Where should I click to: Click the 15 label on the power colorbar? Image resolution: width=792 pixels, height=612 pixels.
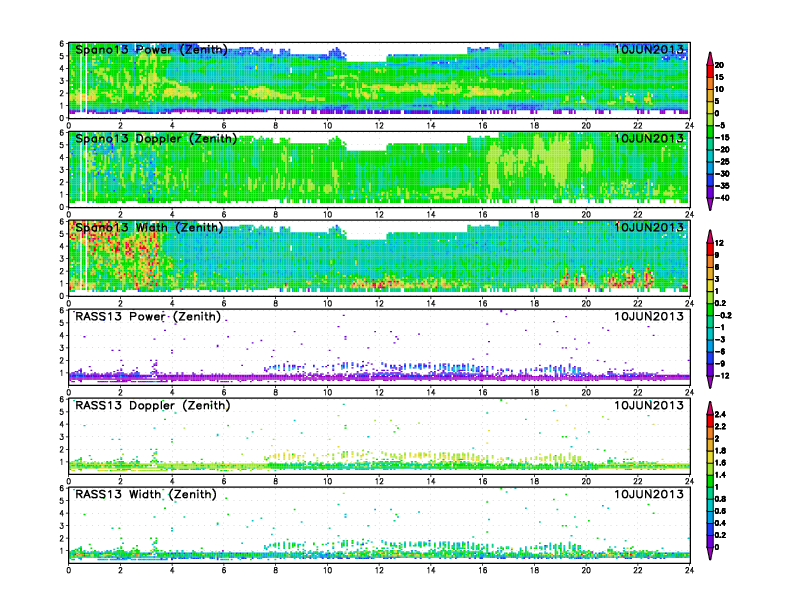click(719, 77)
